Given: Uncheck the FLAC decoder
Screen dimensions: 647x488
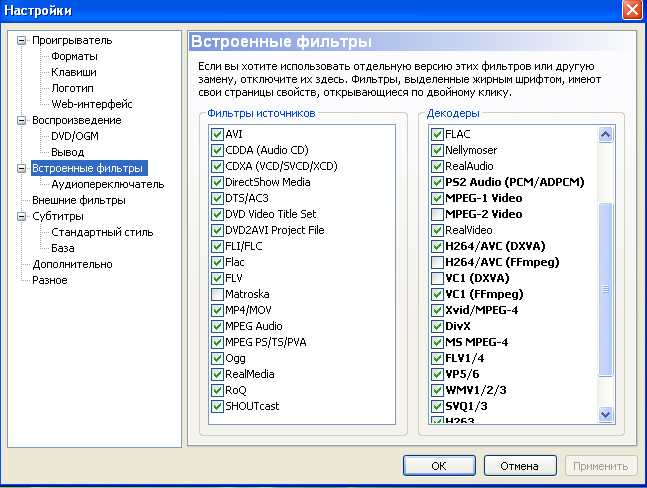Looking at the screenshot, I should (437, 134).
